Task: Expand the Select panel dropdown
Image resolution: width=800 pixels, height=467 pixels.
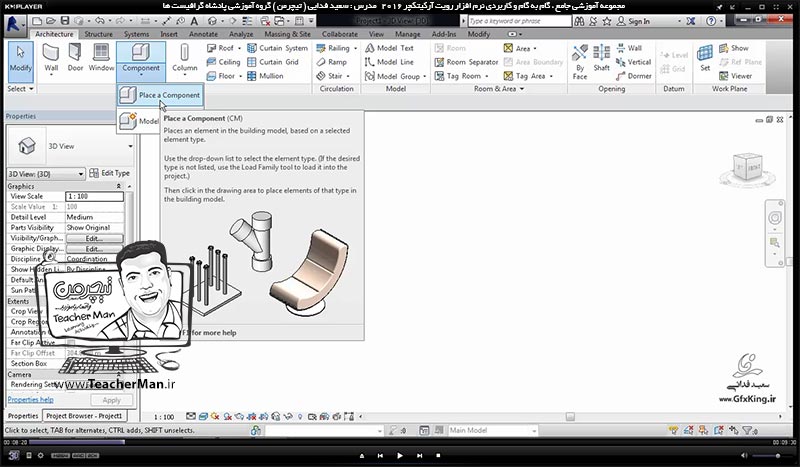Action: click(x=20, y=89)
